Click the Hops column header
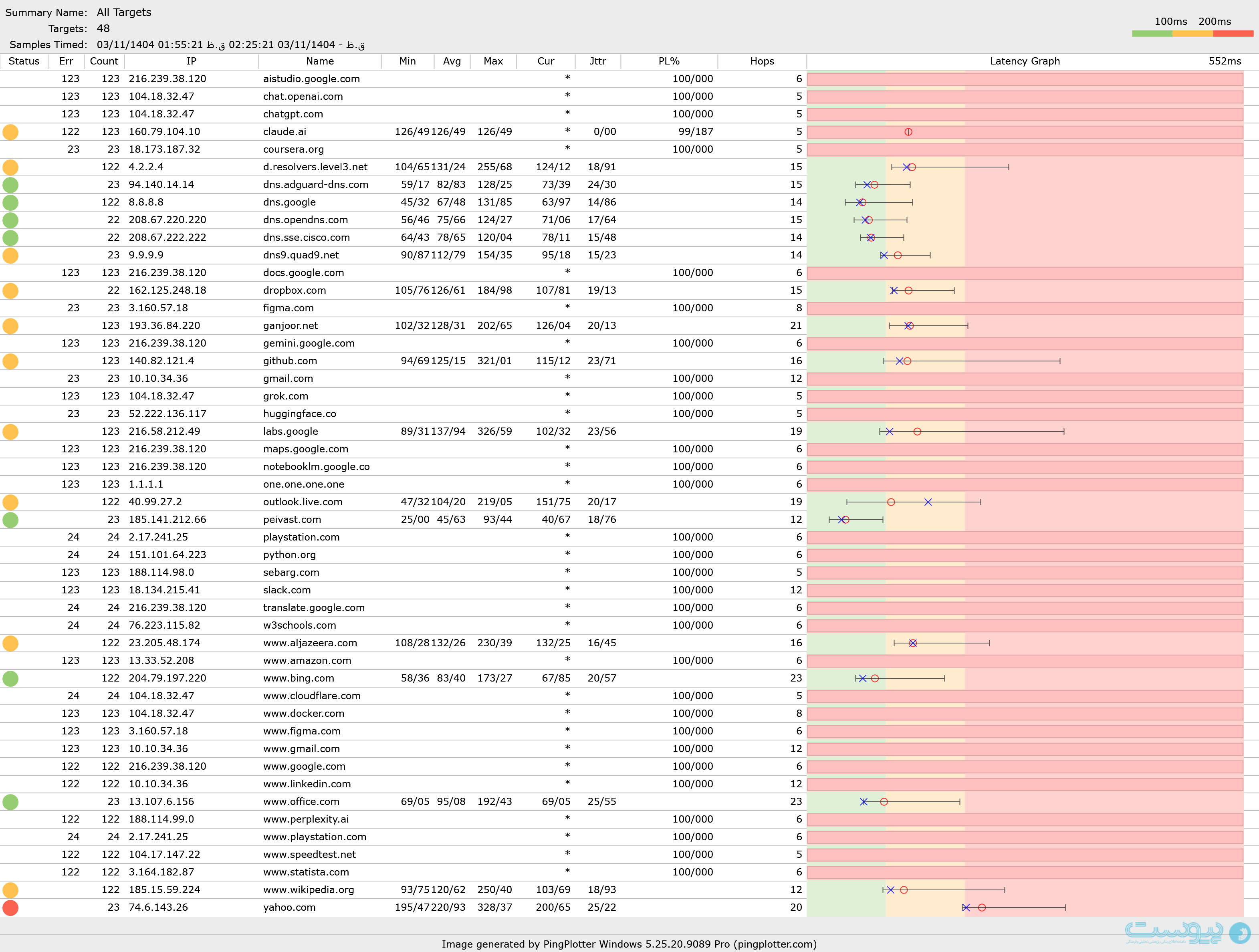 pos(762,61)
